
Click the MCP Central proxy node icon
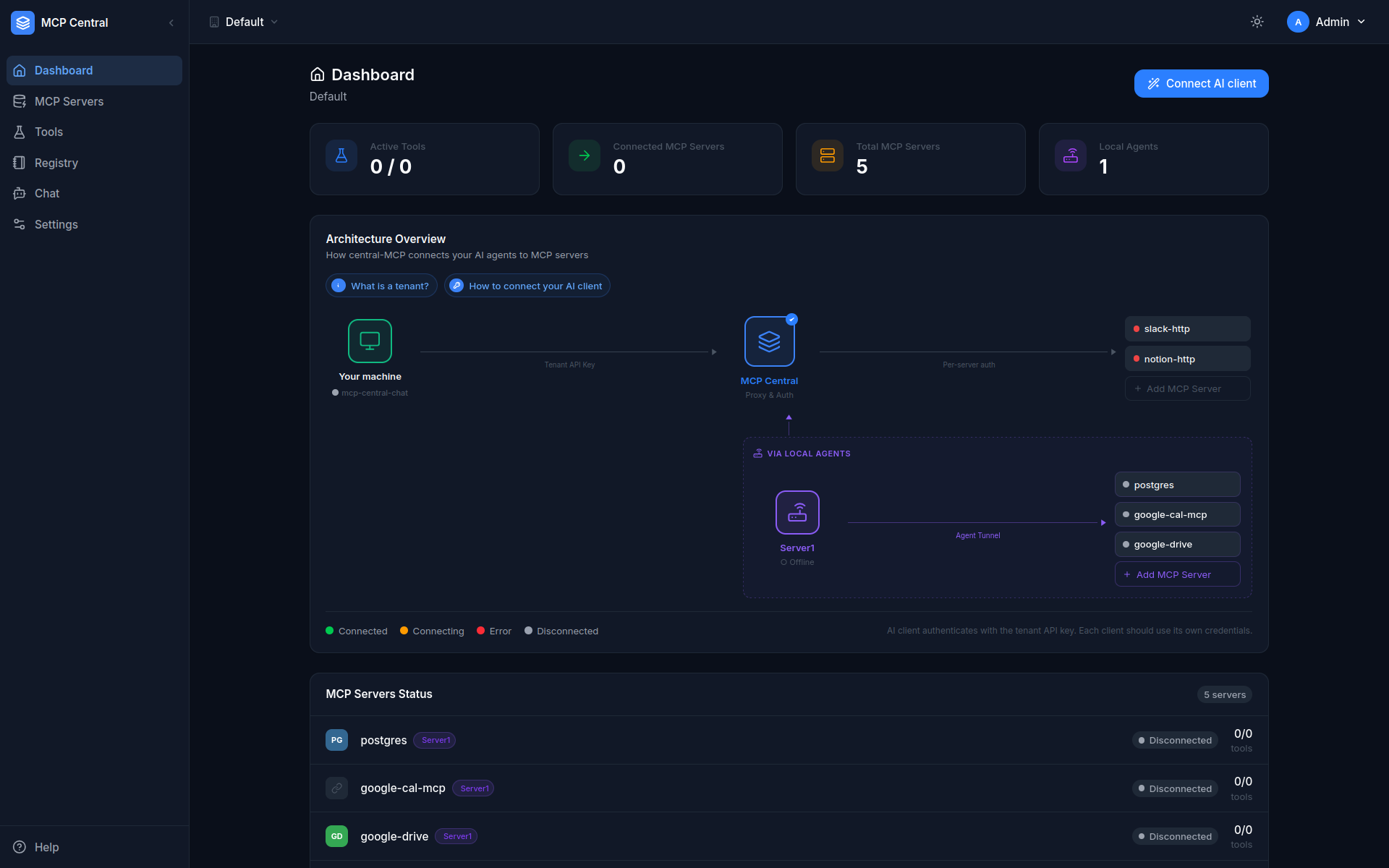click(769, 341)
